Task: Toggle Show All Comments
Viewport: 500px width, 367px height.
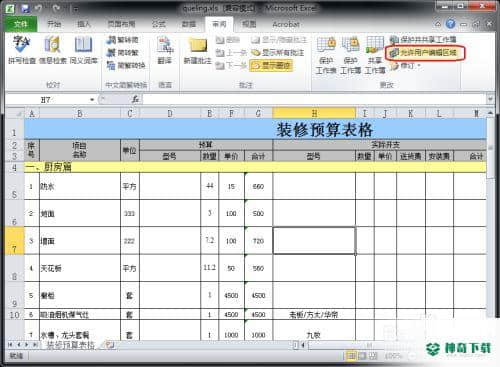Action: tap(277, 53)
